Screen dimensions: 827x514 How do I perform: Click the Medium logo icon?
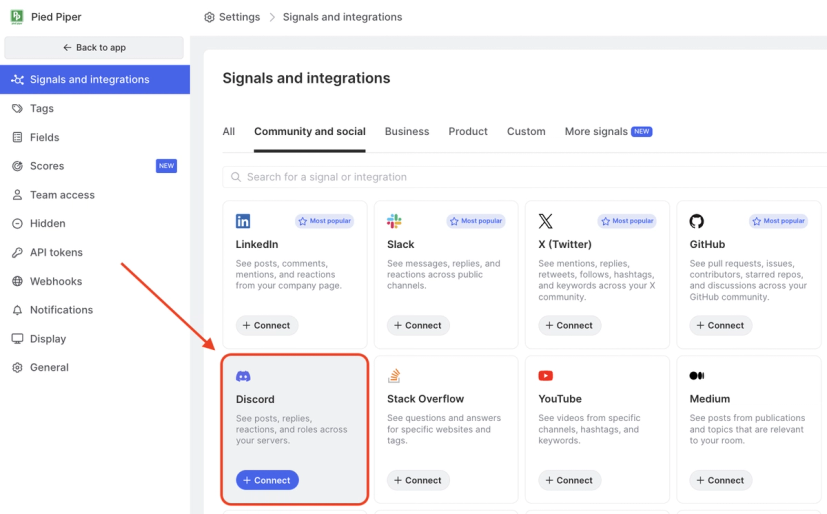click(696, 375)
